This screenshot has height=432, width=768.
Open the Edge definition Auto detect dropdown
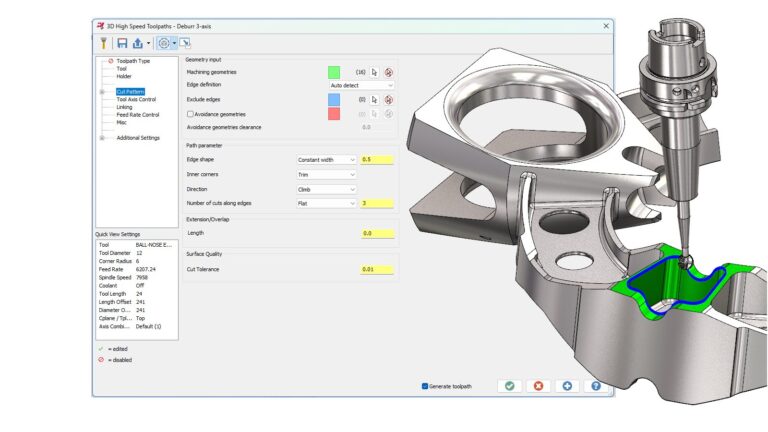[361, 85]
